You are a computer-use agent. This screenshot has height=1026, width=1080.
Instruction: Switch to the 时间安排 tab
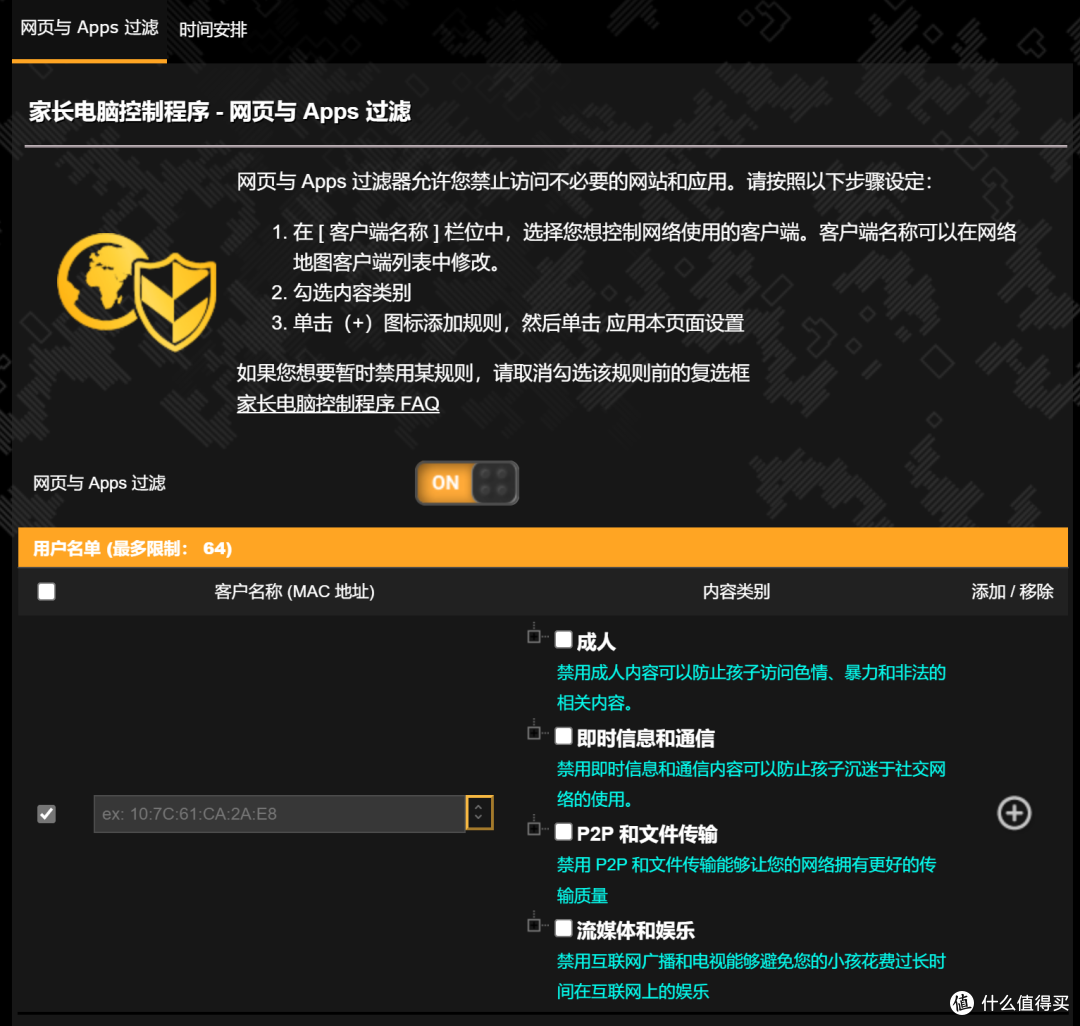point(213,30)
